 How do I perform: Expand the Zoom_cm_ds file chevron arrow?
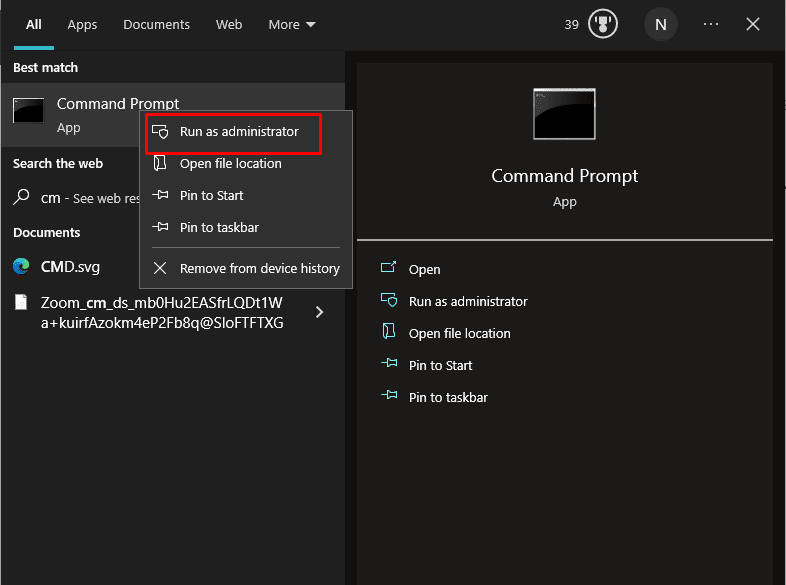pos(319,312)
